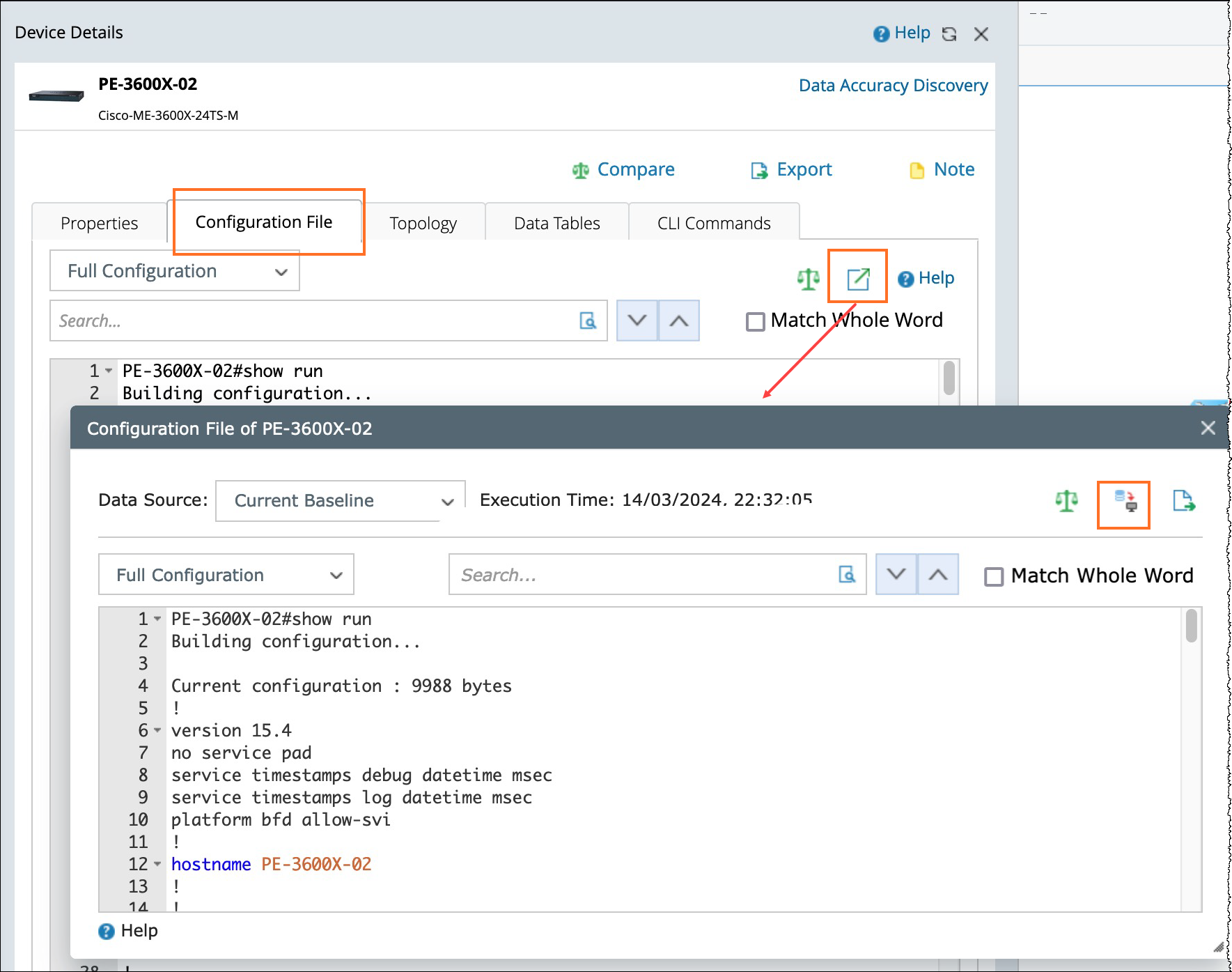Enable Match Whole Word in popup window
This screenshot has width=1232, height=972.
coord(994,576)
